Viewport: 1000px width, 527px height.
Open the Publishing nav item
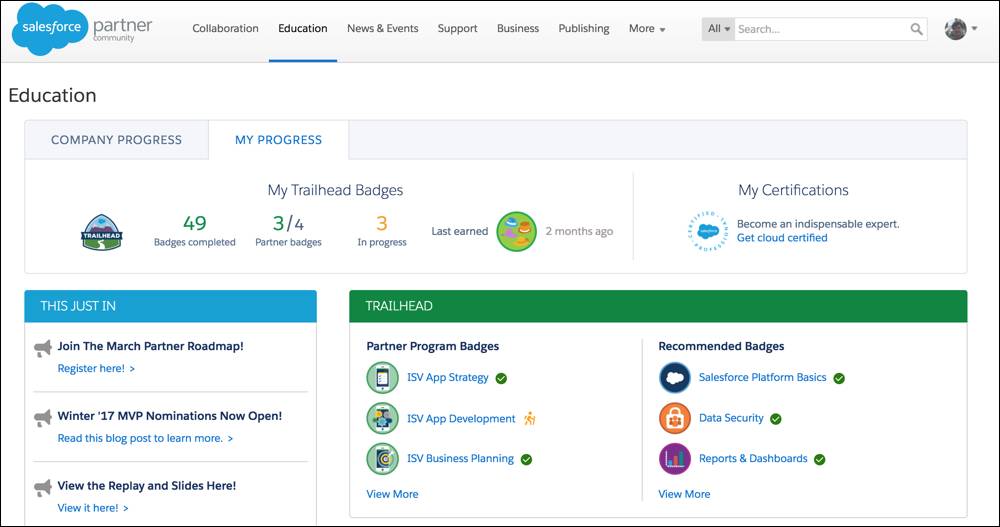[584, 29]
